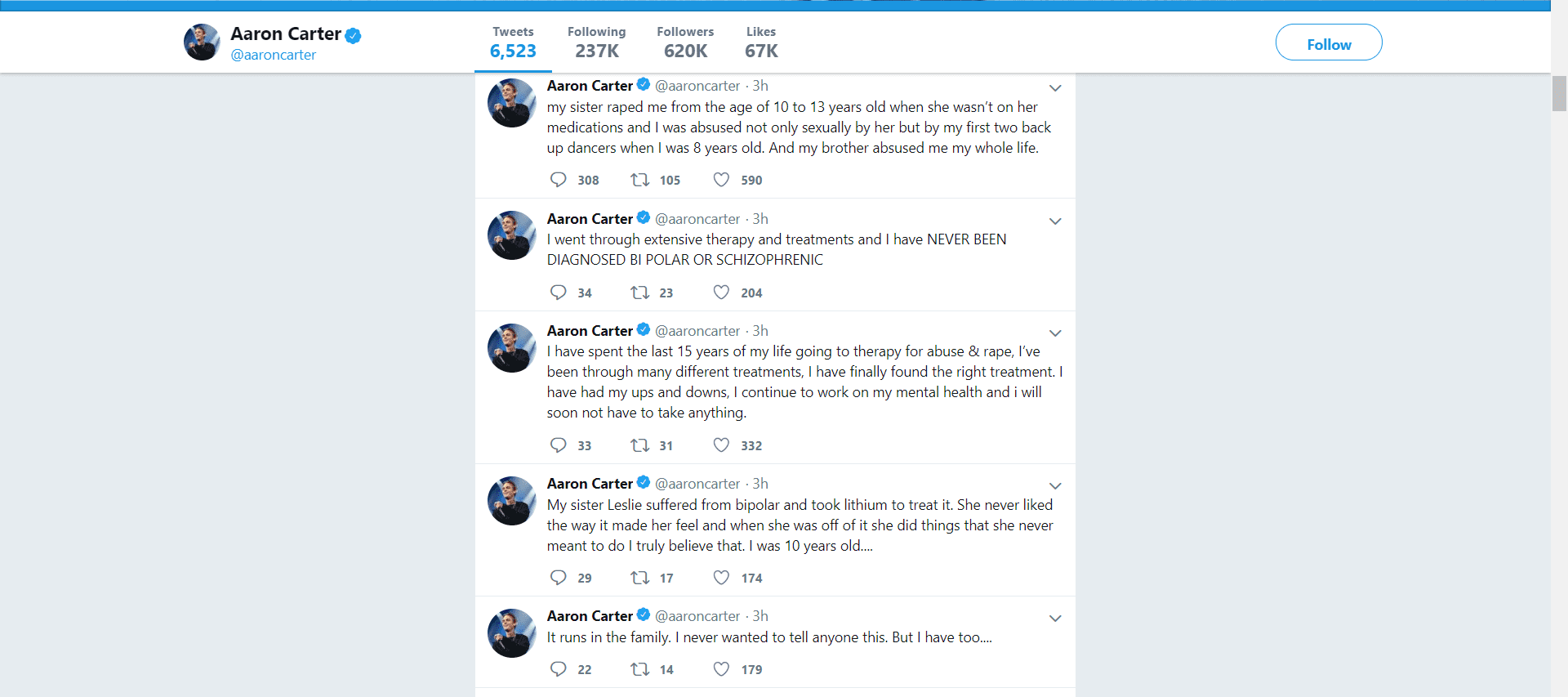Retweet the sister Leslie bipolar tweet
The image size is (1568, 697).
coord(639,578)
